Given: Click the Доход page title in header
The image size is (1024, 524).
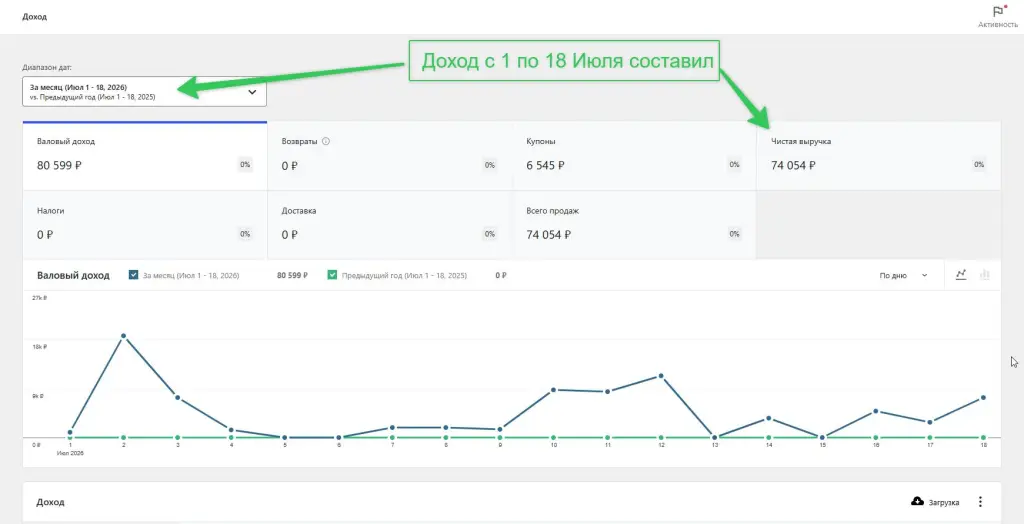Looking at the screenshot, I should [35, 16].
